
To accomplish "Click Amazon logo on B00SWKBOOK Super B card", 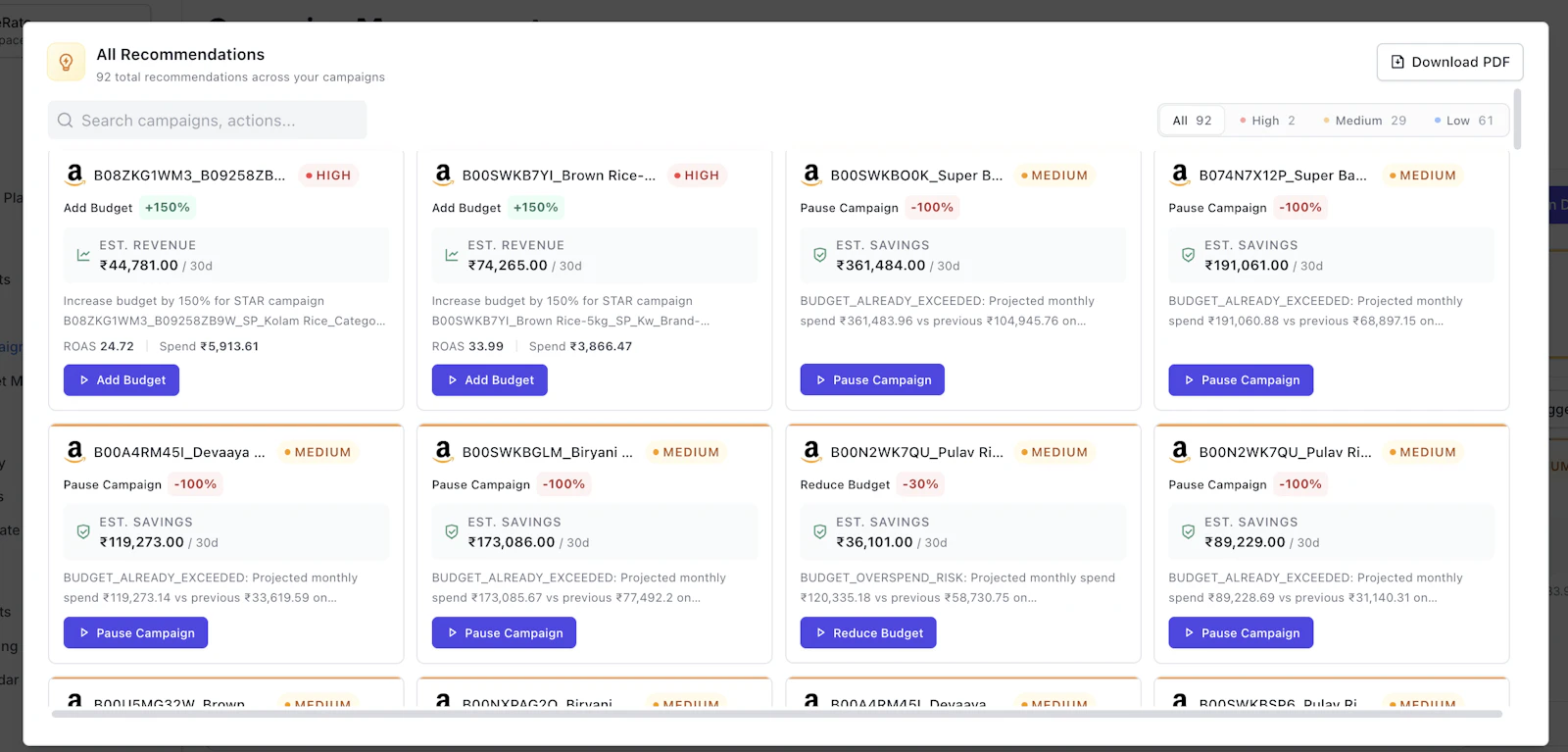I will pos(811,175).
